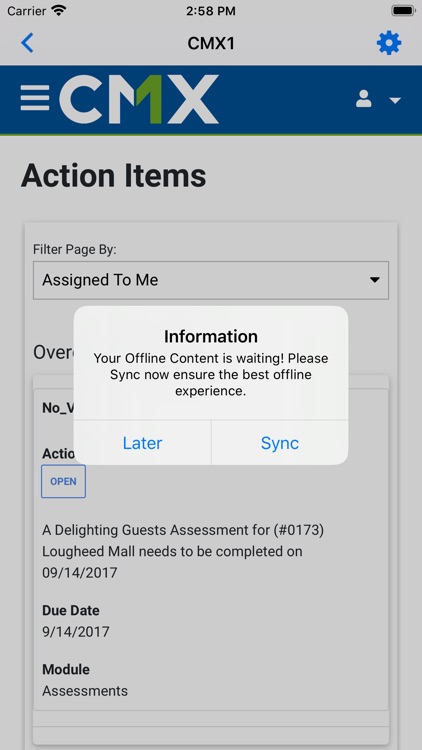Click the CMX1 title in the navigation bar
Viewport: 422px width, 750px height.
tap(211, 44)
